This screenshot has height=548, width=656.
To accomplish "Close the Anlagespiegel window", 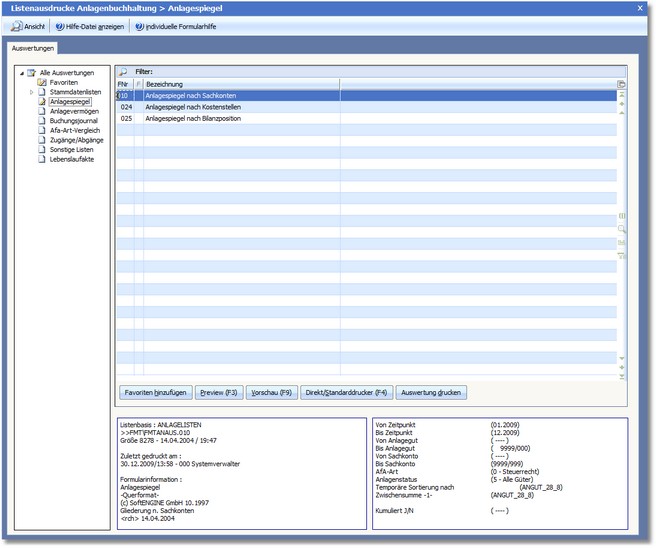I will pyautogui.click(x=640, y=7).
